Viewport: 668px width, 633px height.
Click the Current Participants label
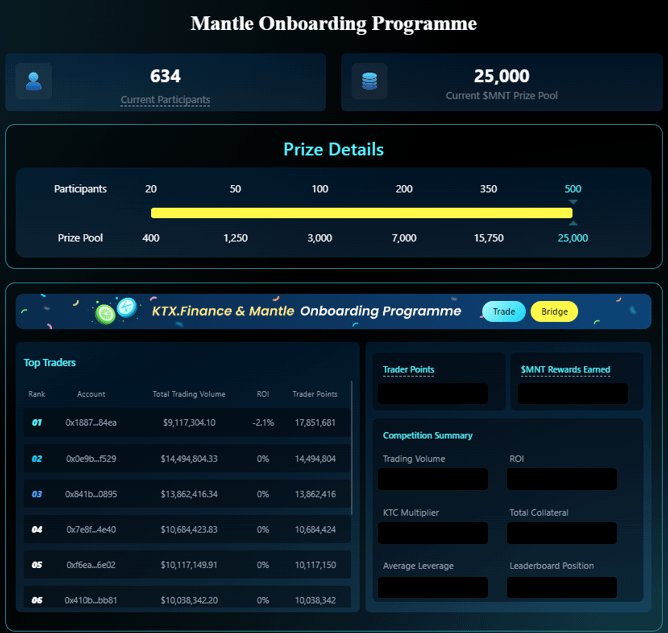tap(165, 100)
